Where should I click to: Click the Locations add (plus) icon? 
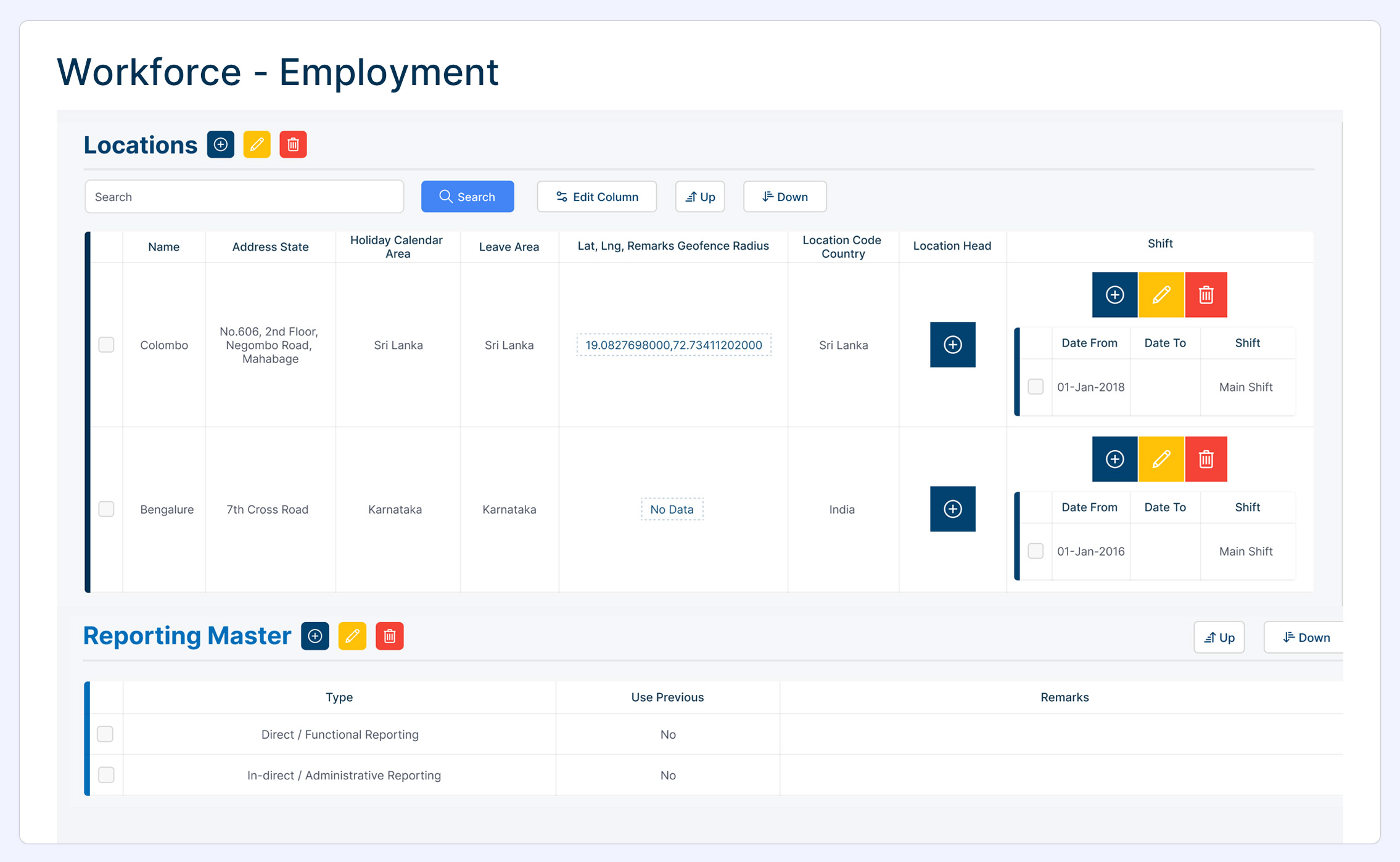click(220, 145)
